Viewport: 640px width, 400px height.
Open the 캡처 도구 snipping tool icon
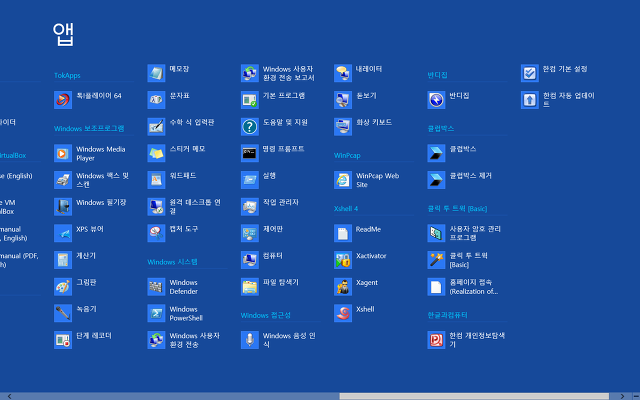point(156,233)
